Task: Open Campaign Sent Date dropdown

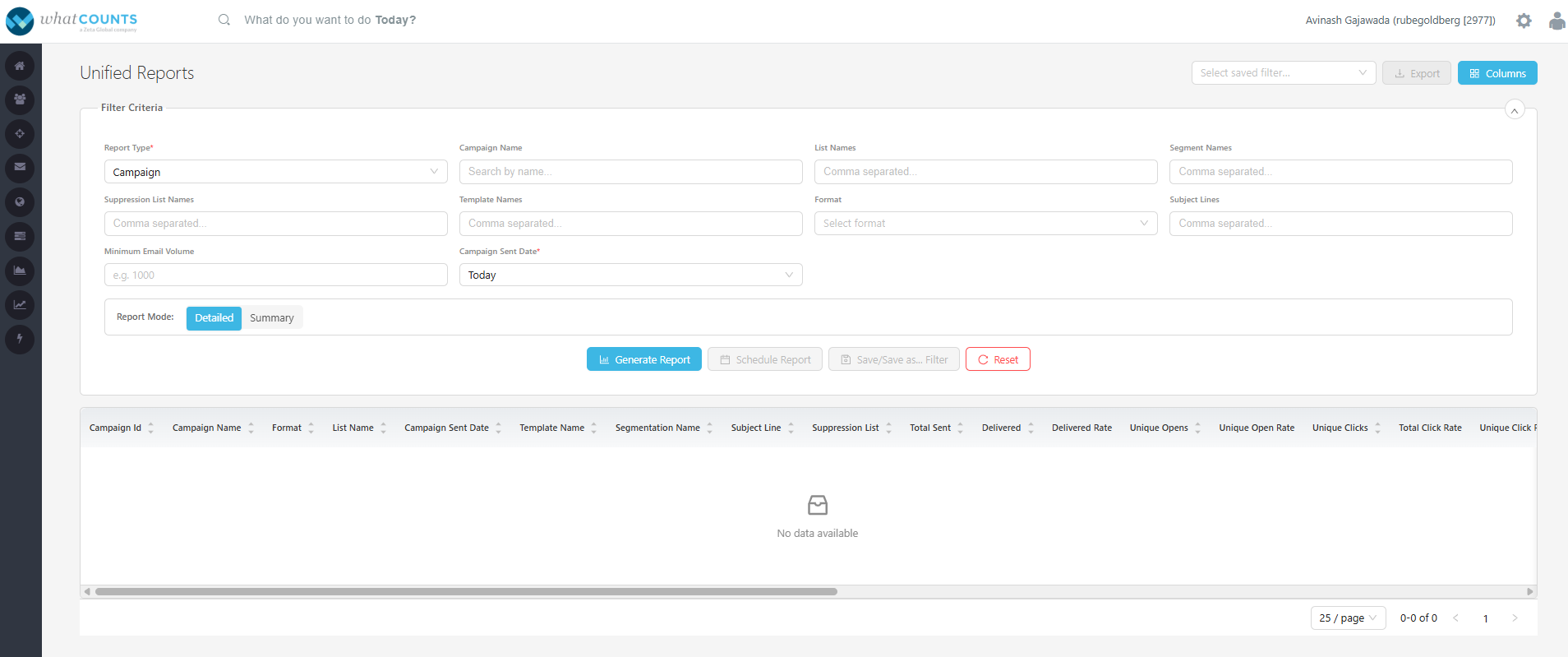Action: click(630, 275)
